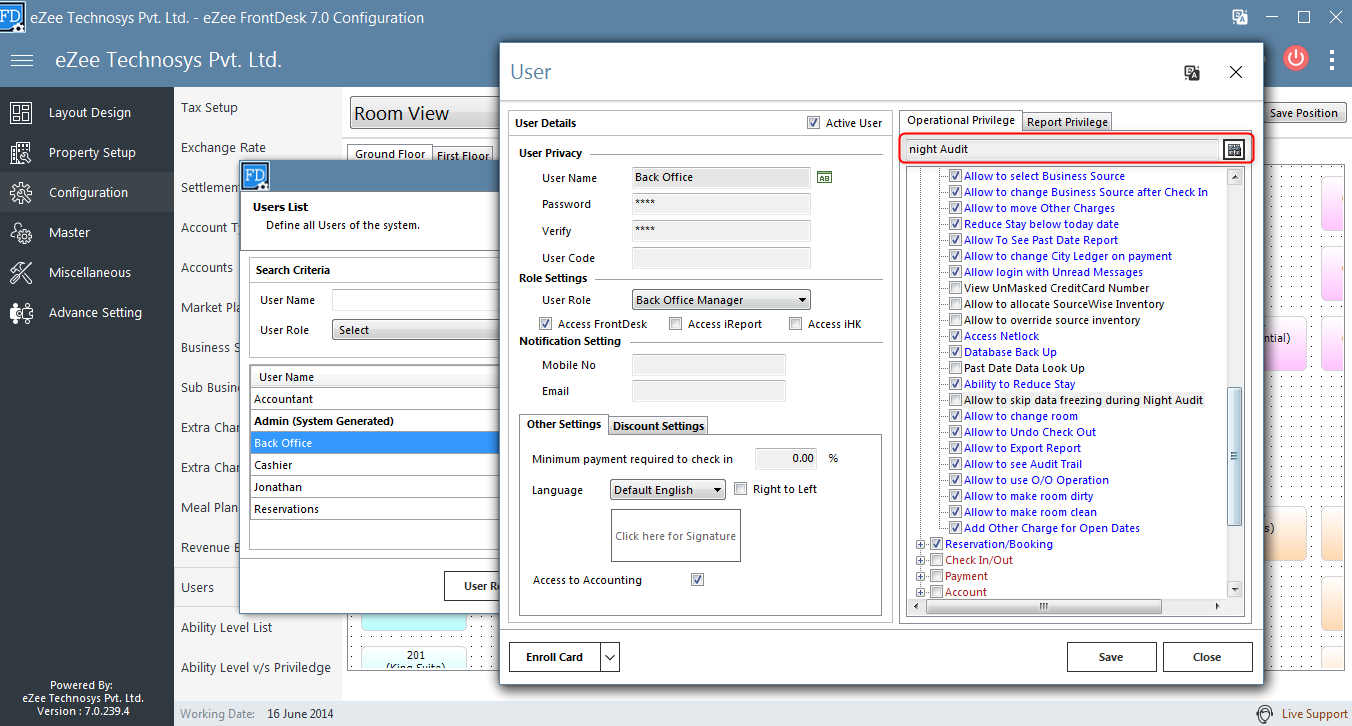Screen dimensions: 1352x726
Task: Click the Miscellaneous tools icon
Action: pyautogui.click(x=21, y=272)
